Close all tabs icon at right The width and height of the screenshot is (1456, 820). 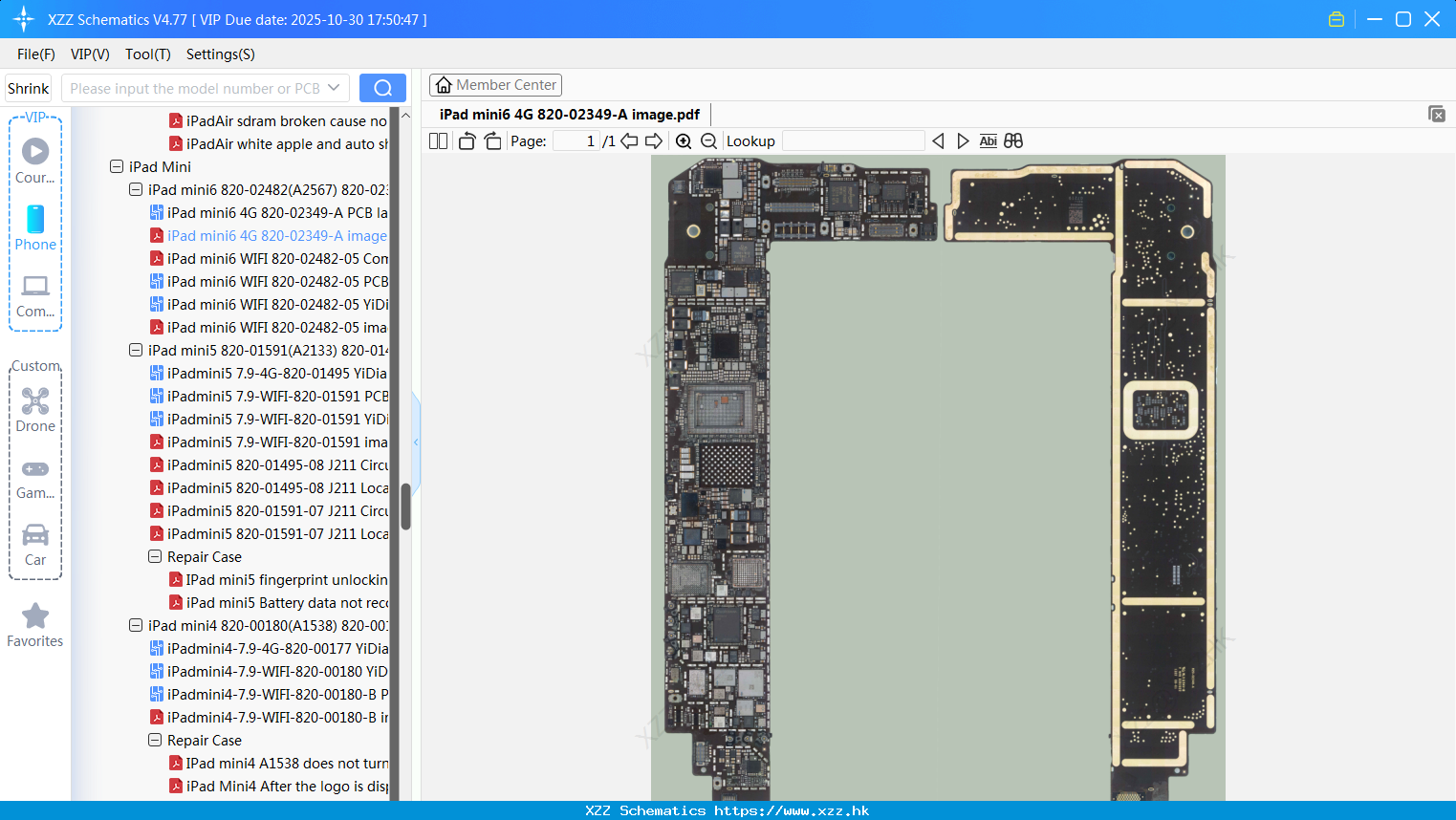(1437, 114)
